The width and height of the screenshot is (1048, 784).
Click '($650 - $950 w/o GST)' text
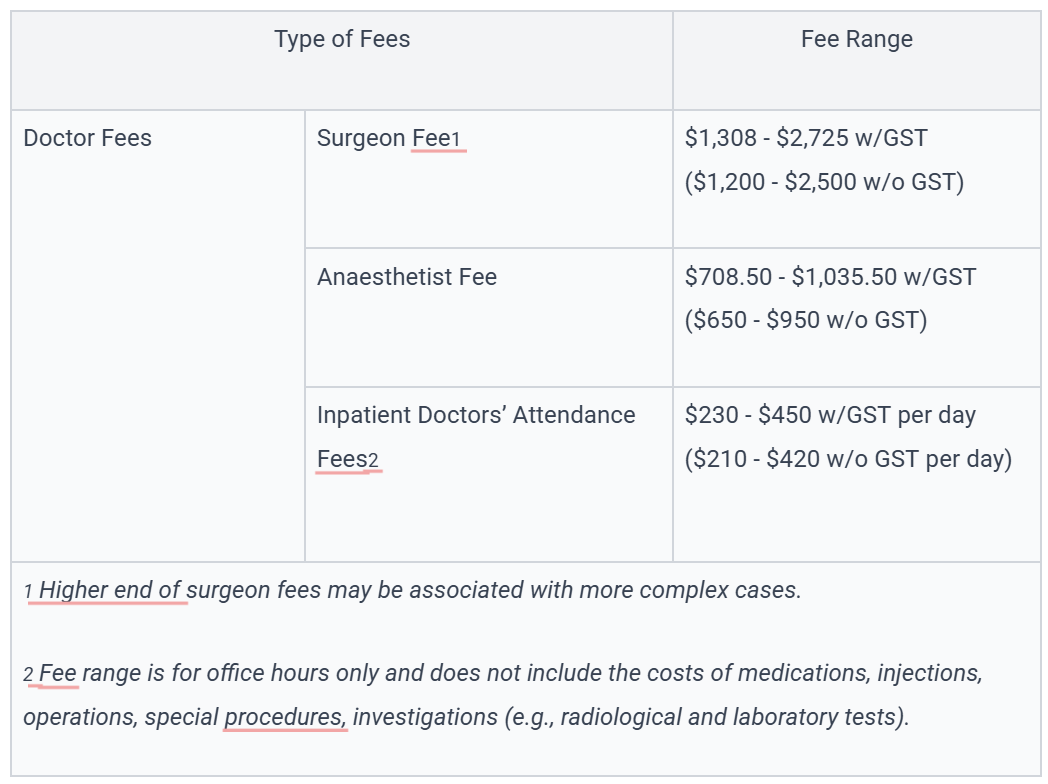click(805, 321)
